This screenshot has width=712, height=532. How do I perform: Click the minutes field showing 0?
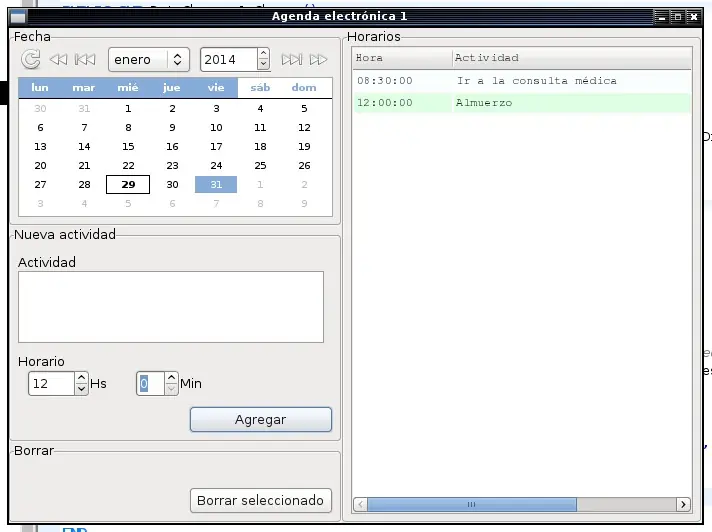(150, 384)
